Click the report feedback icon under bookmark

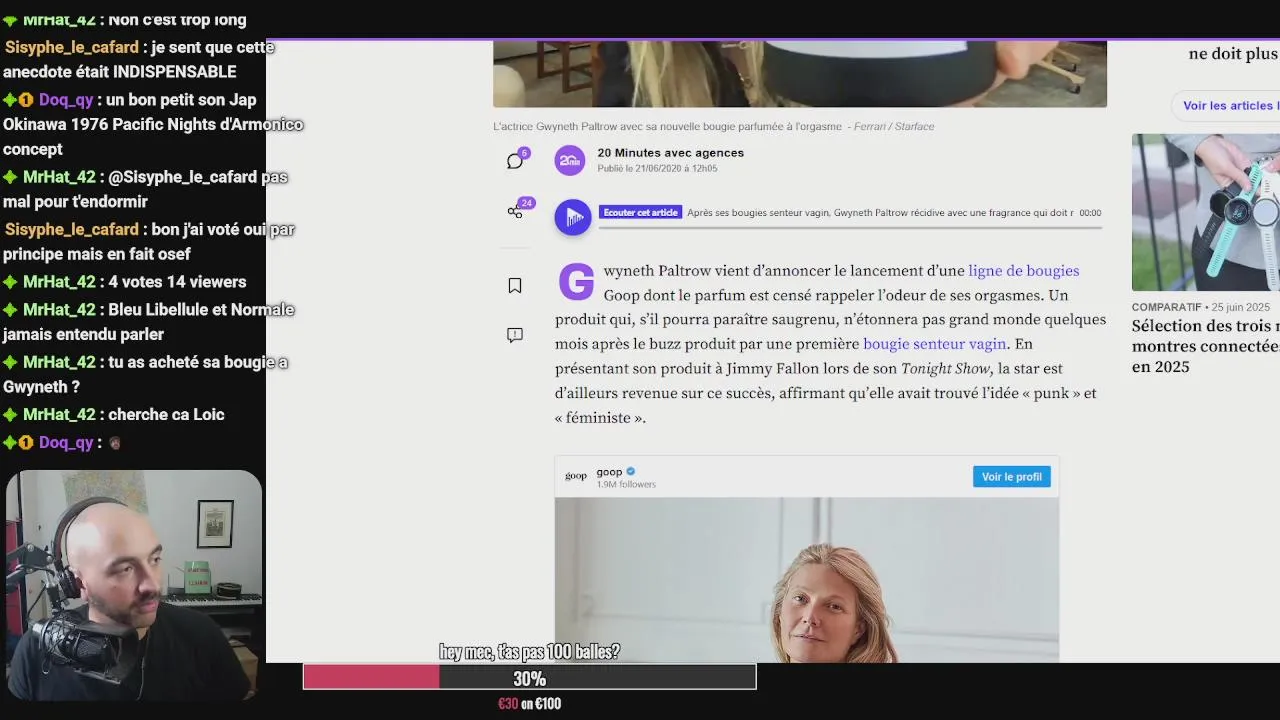pyautogui.click(x=515, y=335)
